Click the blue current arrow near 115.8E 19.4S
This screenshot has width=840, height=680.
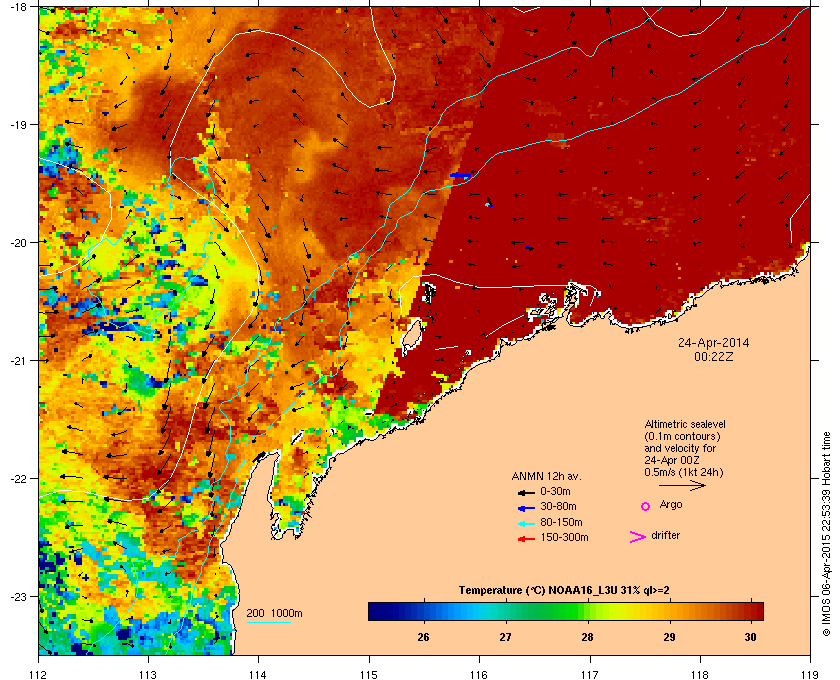(460, 175)
